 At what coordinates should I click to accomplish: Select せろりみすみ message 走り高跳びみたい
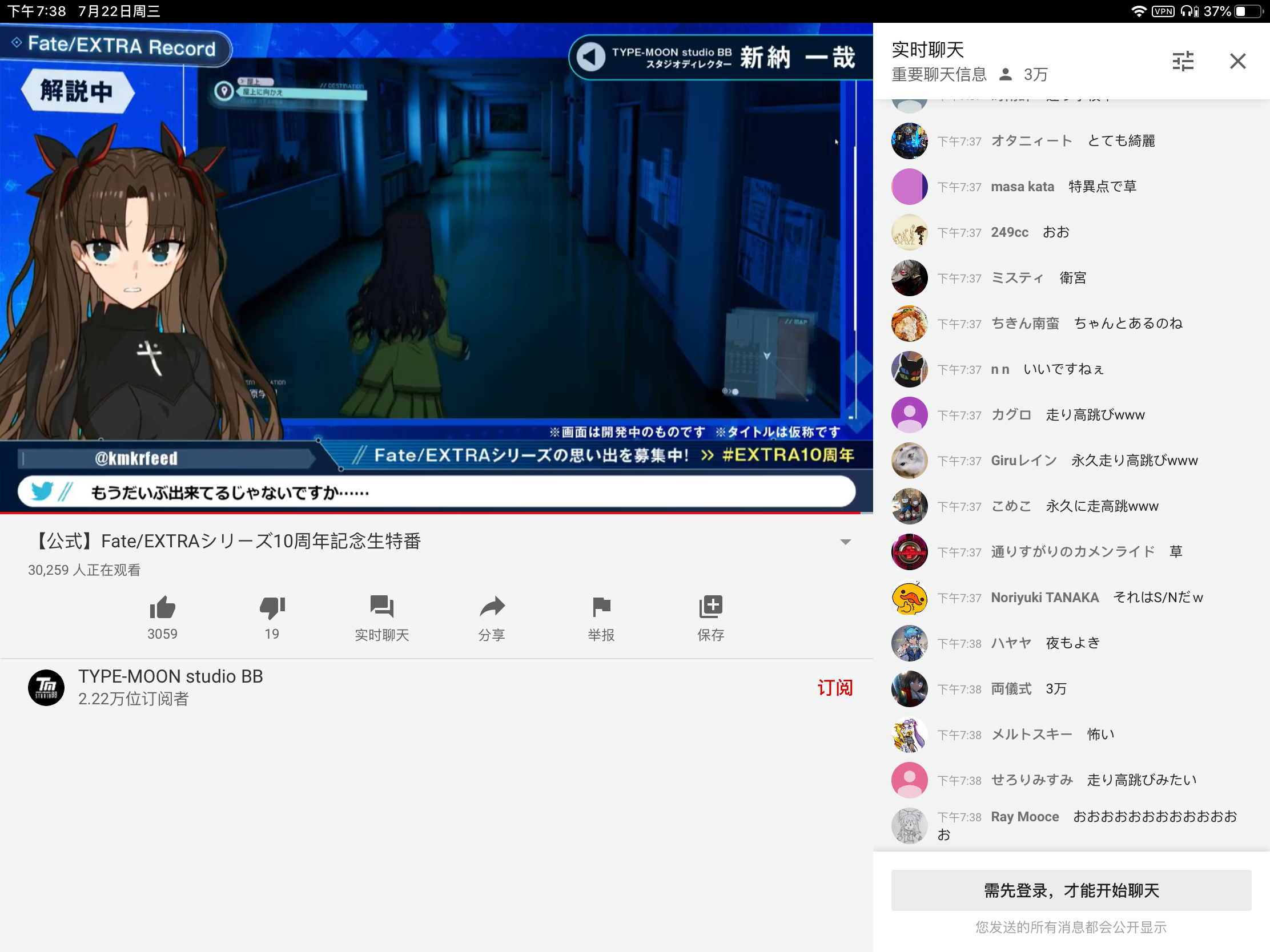click(1142, 780)
